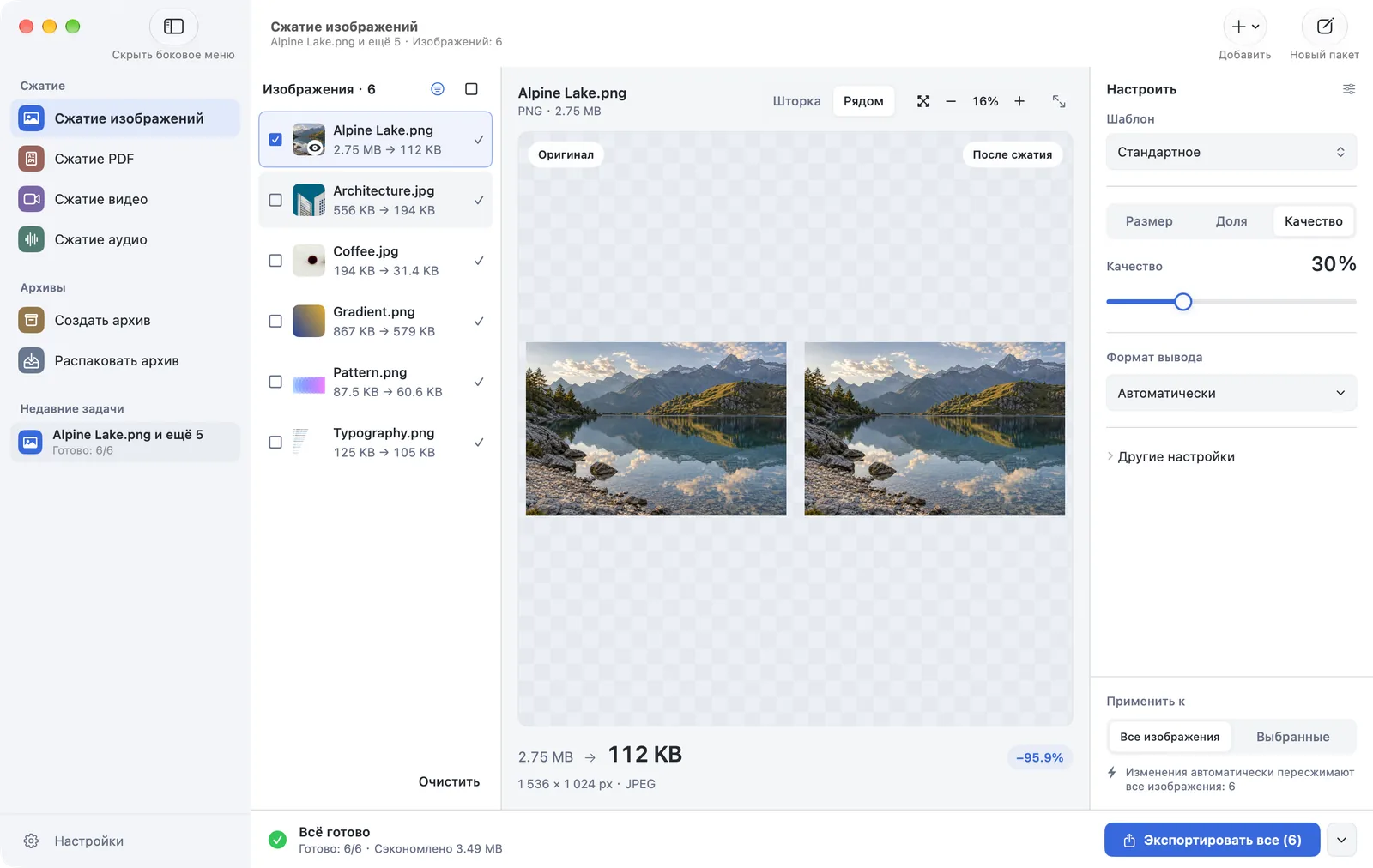Check the Typography.png checkbox
The width and height of the screenshot is (1373, 868).
coord(275,443)
